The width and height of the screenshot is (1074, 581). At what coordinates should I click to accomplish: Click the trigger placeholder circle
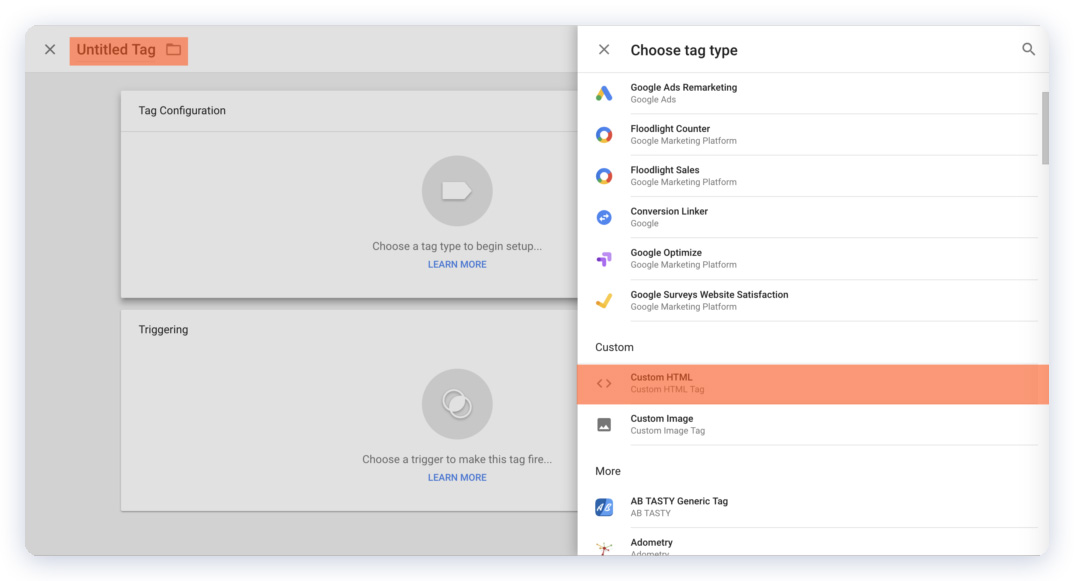(x=457, y=404)
